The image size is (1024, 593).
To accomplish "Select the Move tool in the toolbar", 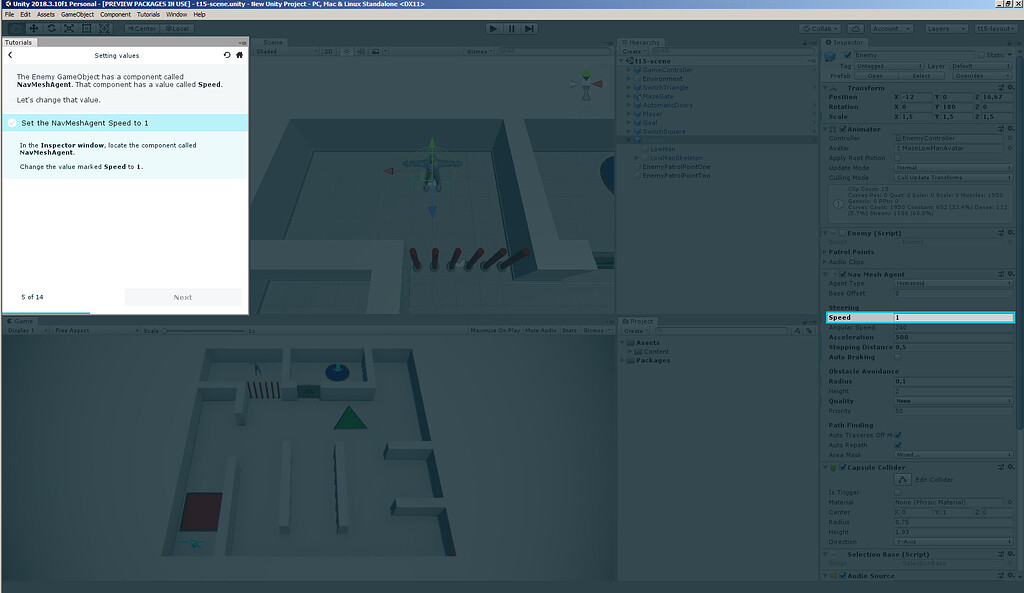I will click(34, 28).
